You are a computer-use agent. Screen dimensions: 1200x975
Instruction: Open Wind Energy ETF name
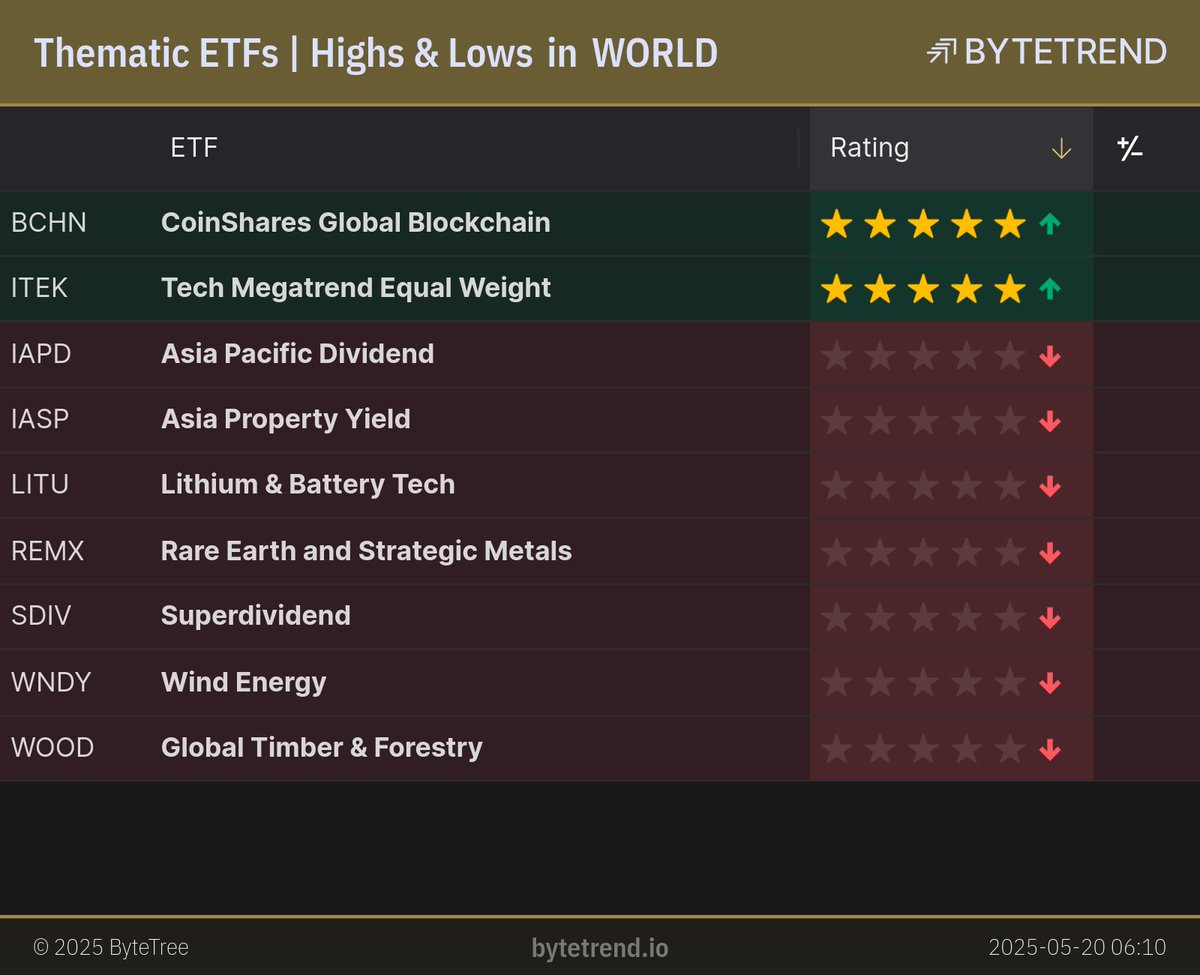point(244,682)
